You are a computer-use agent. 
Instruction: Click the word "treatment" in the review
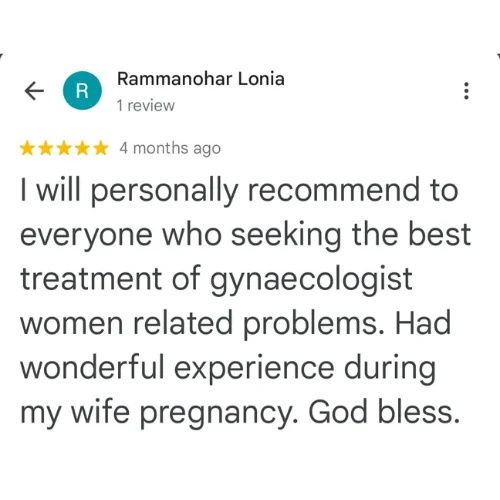pos(91,279)
